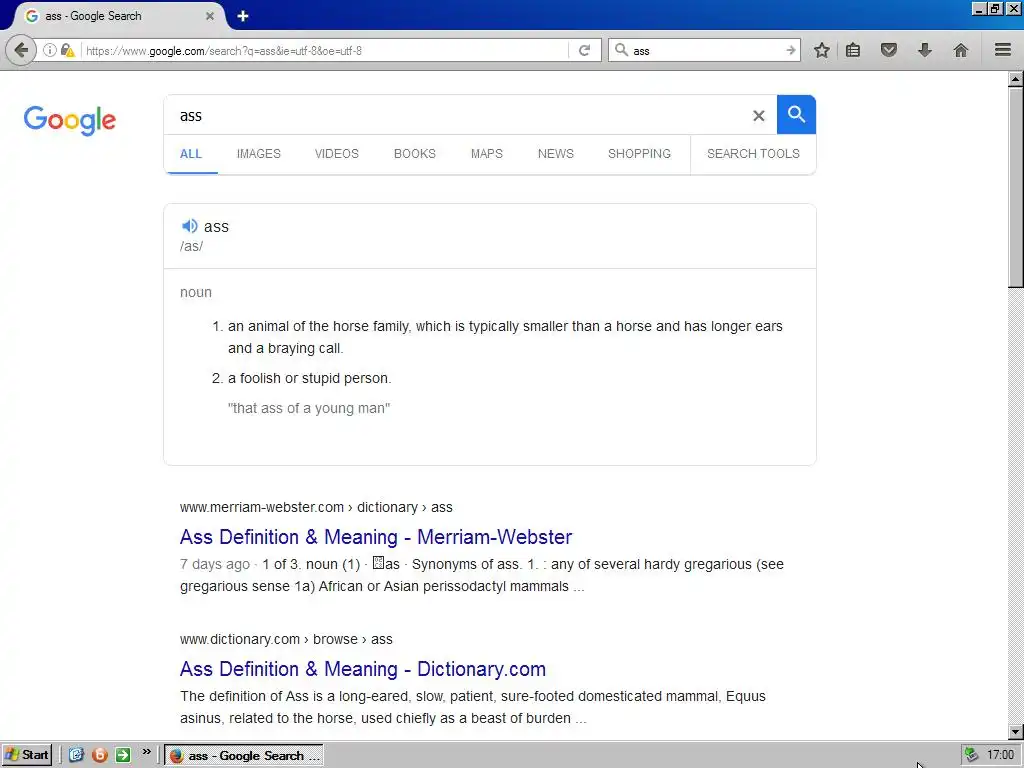Open the Firefox search bar magnifier icon

[621, 50]
